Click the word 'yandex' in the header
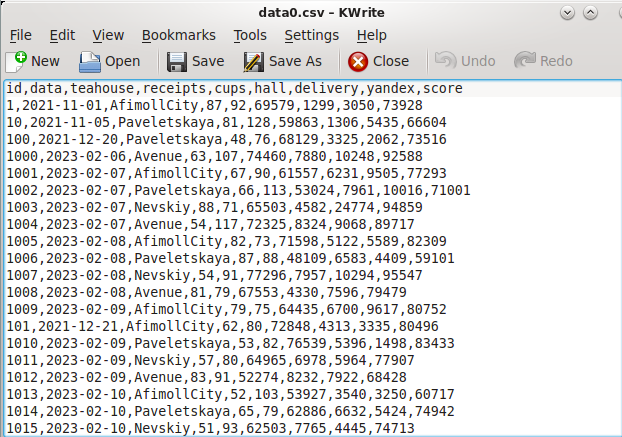The width and height of the screenshot is (622, 437). click(x=390, y=88)
